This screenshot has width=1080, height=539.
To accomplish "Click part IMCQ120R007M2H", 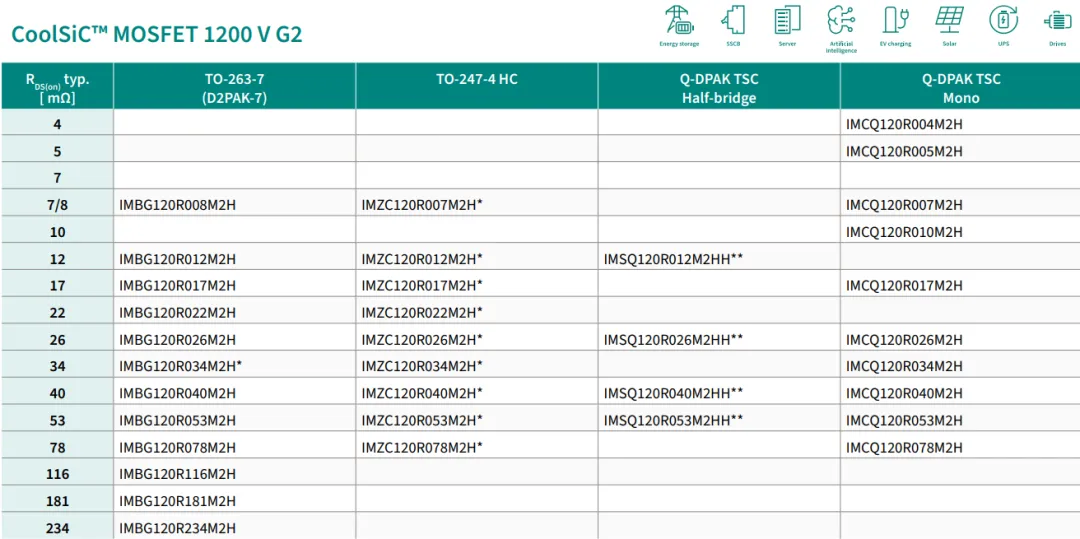I will point(904,205).
